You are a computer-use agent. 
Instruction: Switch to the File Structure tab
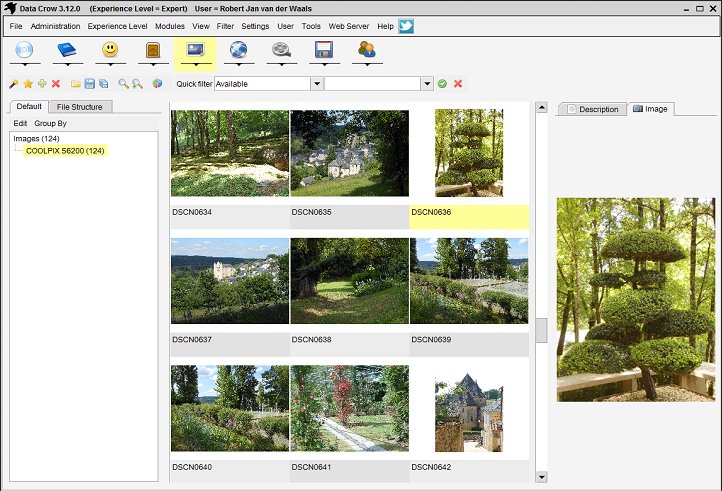click(80, 107)
